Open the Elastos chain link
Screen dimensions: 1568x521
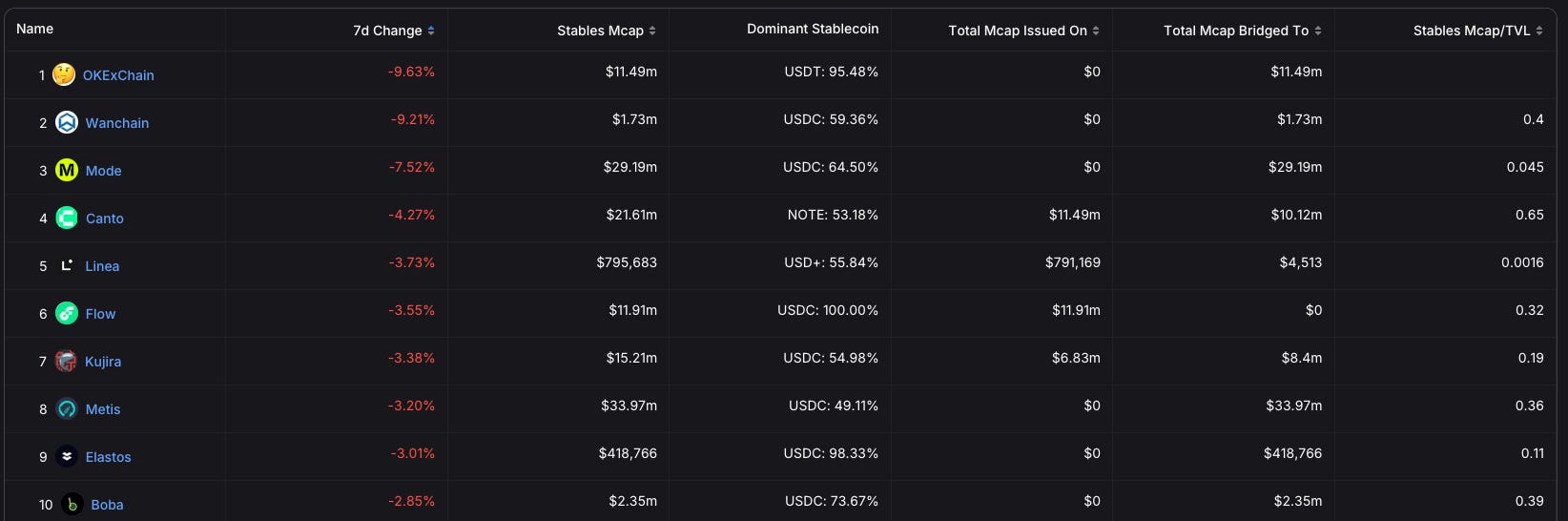click(109, 457)
